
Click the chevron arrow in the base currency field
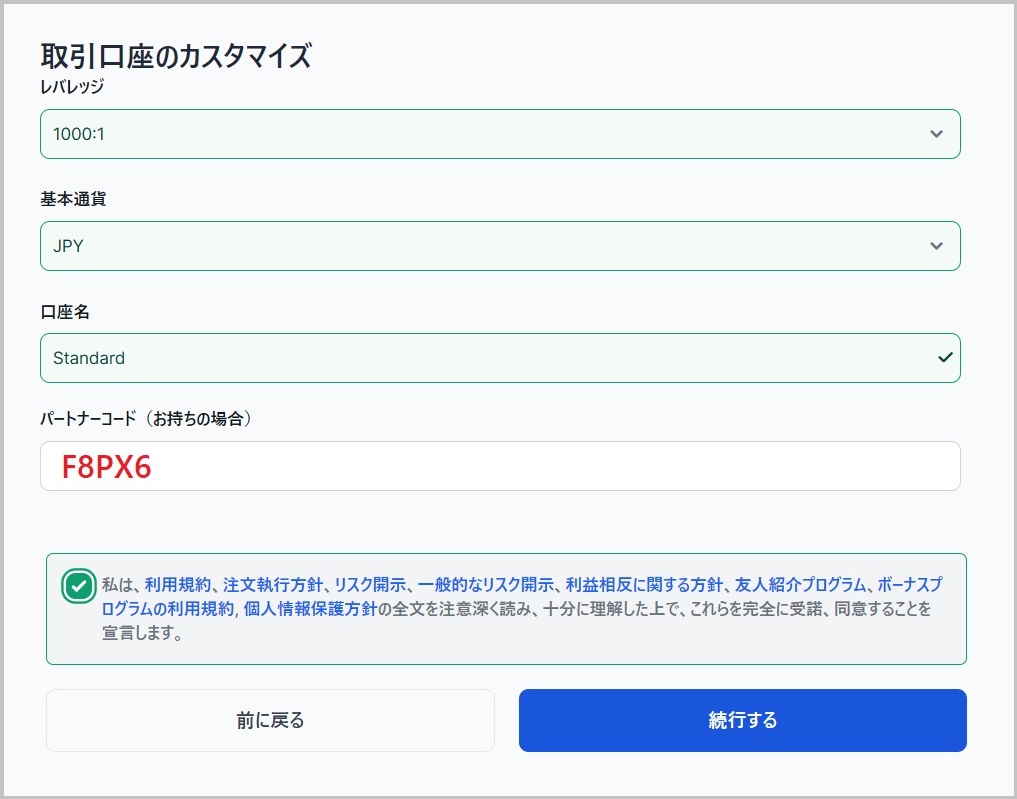[935, 246]
